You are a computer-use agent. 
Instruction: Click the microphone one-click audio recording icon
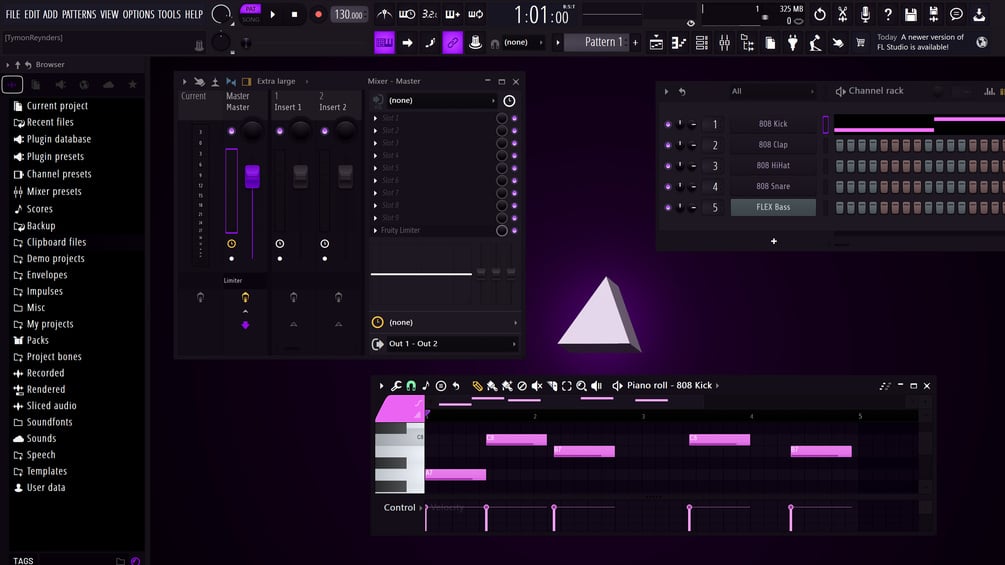coord(865,14)
